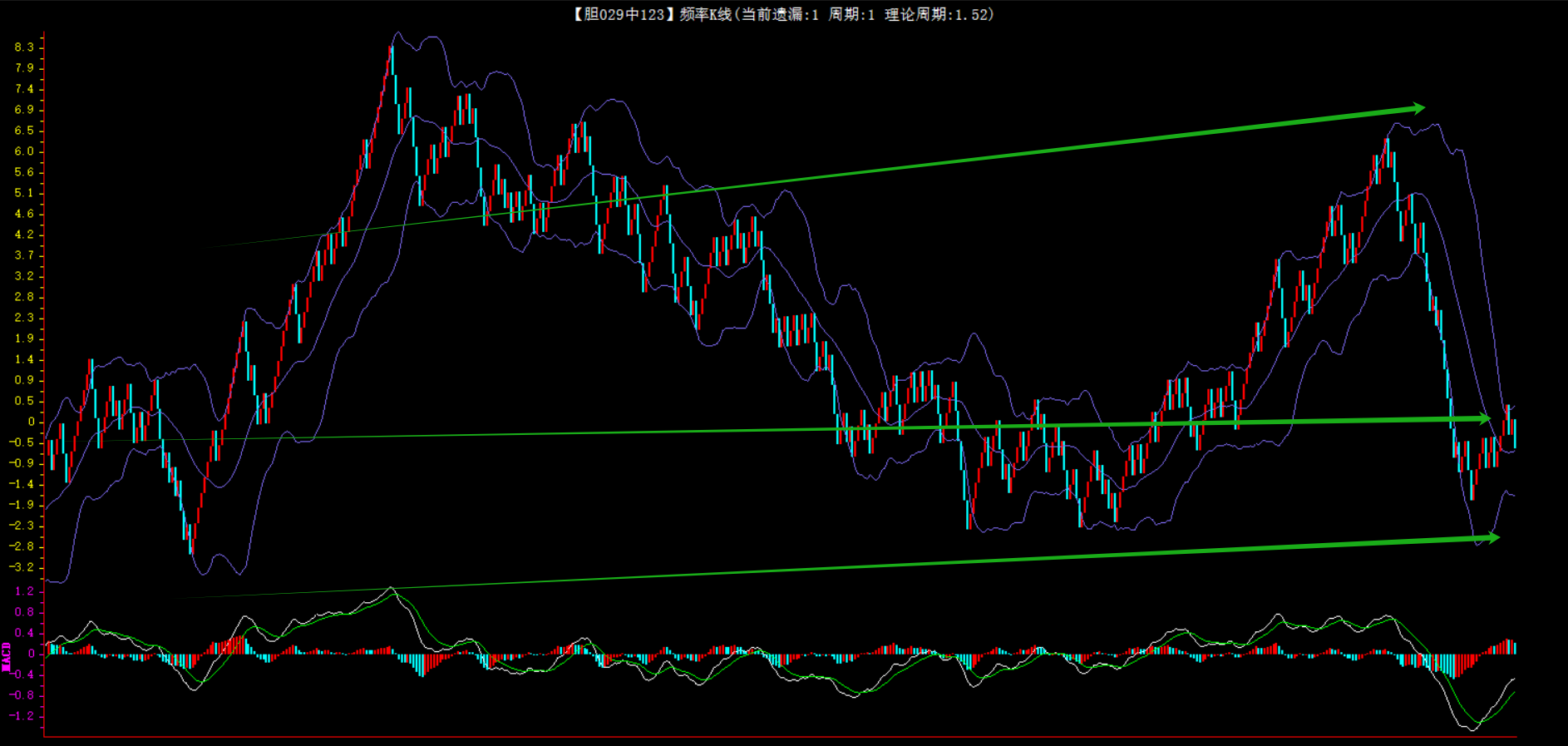Click the 7.4 price axis label
1568x746 pixels.
(x=24, y=89)
